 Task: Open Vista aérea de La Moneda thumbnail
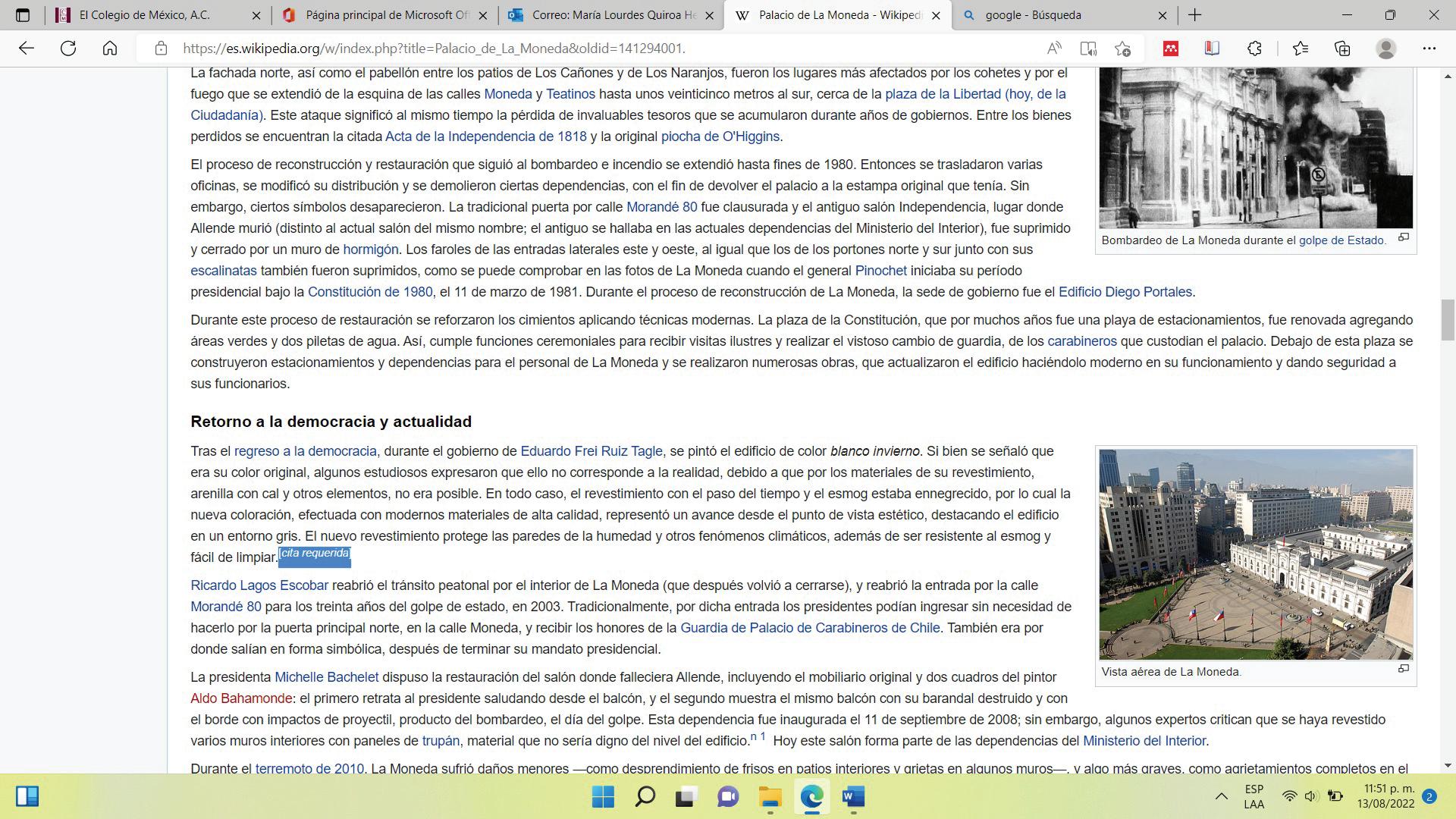tap(1255, 554)
